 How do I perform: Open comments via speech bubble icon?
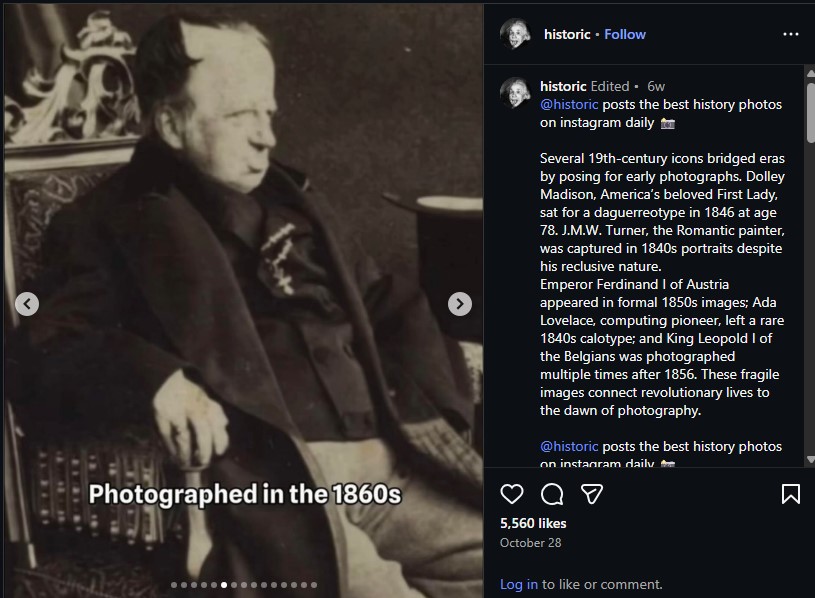[552, 494]
